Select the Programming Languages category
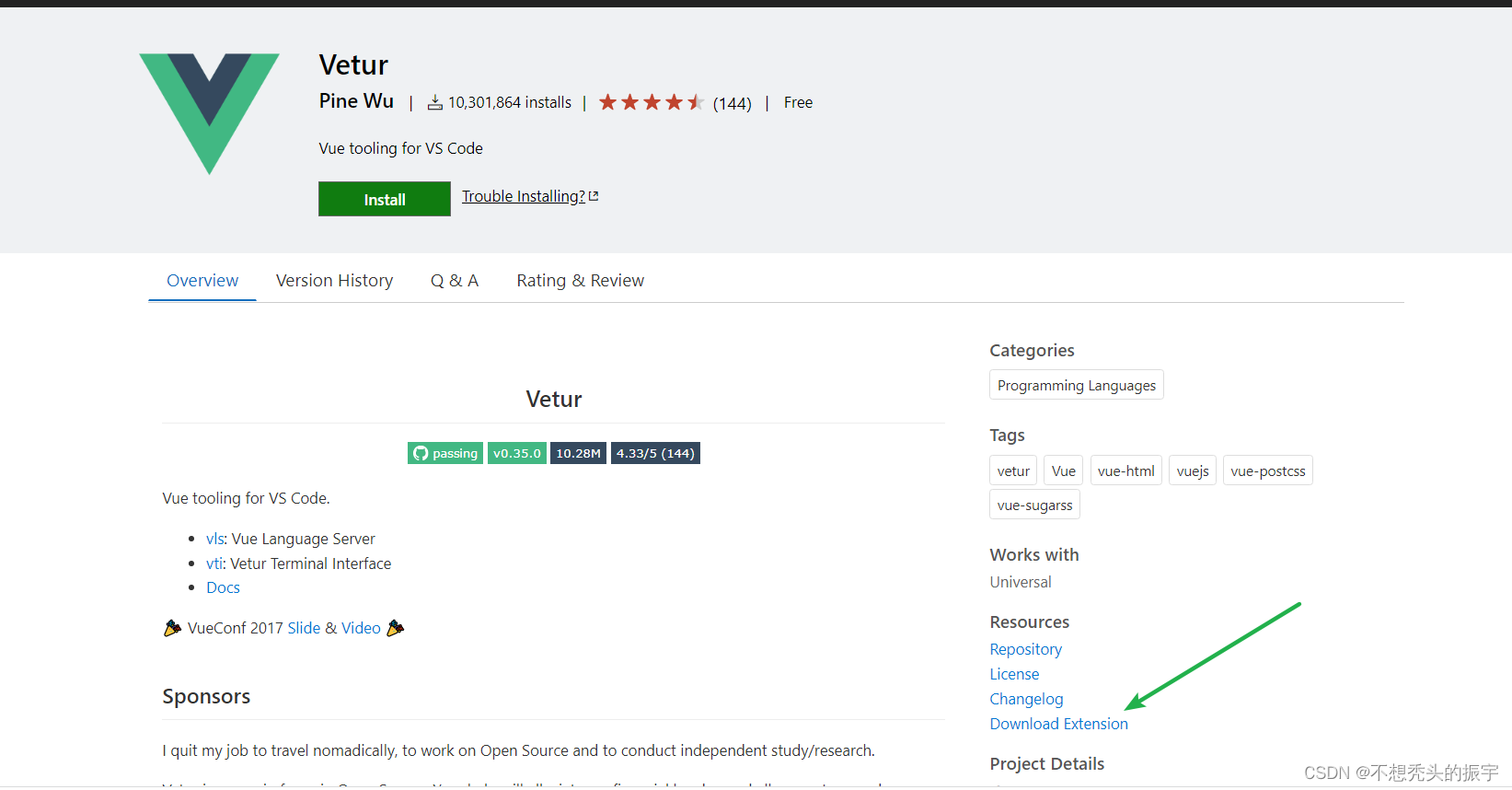 tap(1077, 385)
